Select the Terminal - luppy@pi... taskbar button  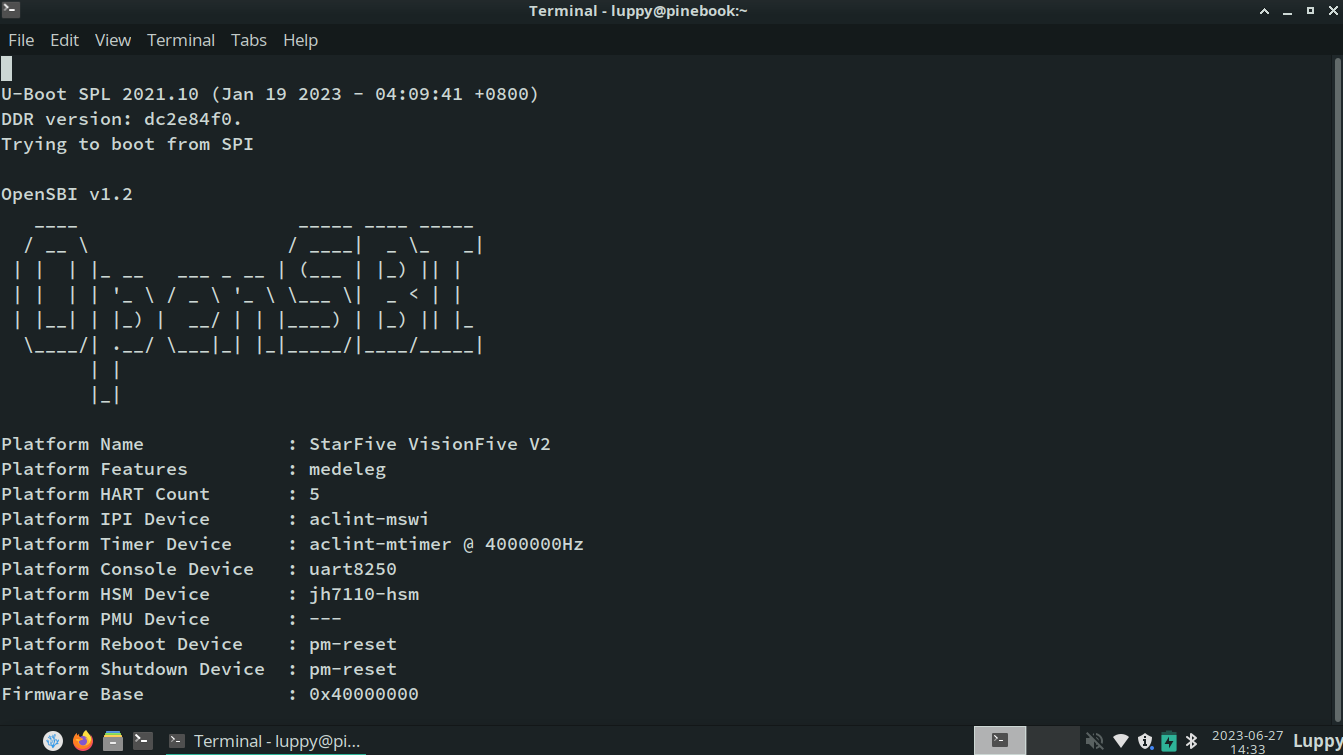(x=264, y=741)
